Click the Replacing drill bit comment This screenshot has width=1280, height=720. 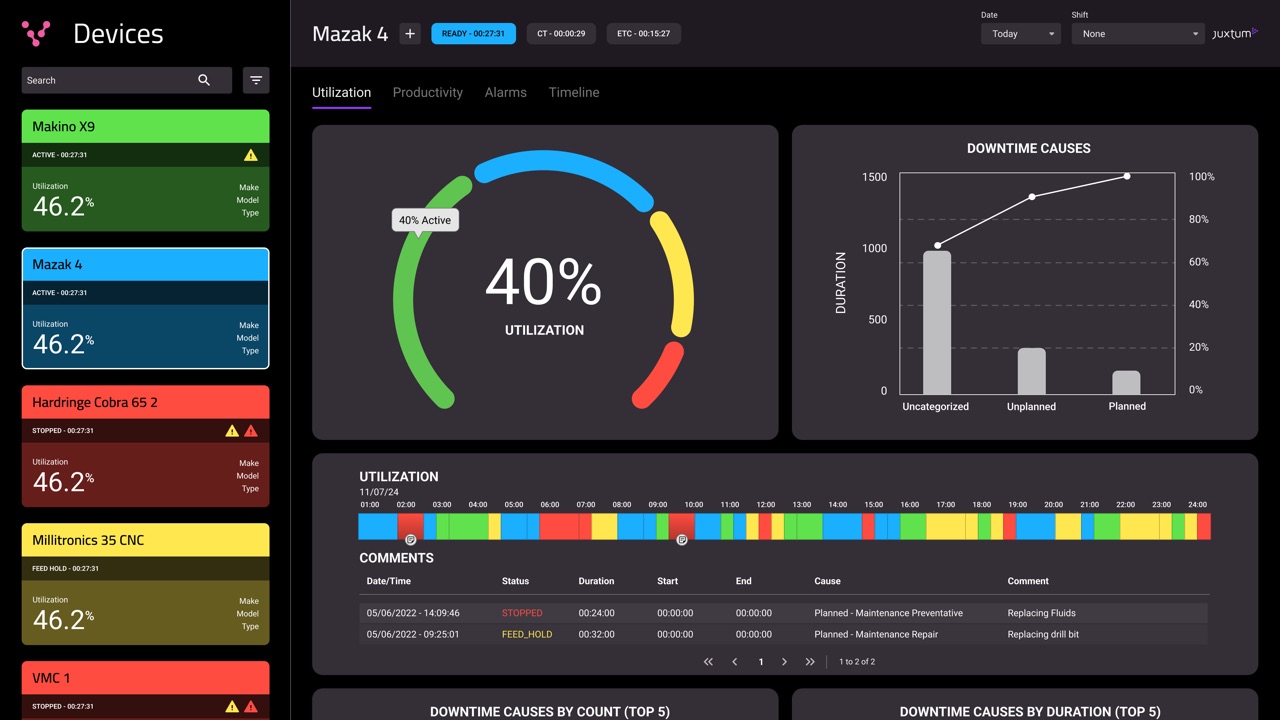tap(1043, 634)
